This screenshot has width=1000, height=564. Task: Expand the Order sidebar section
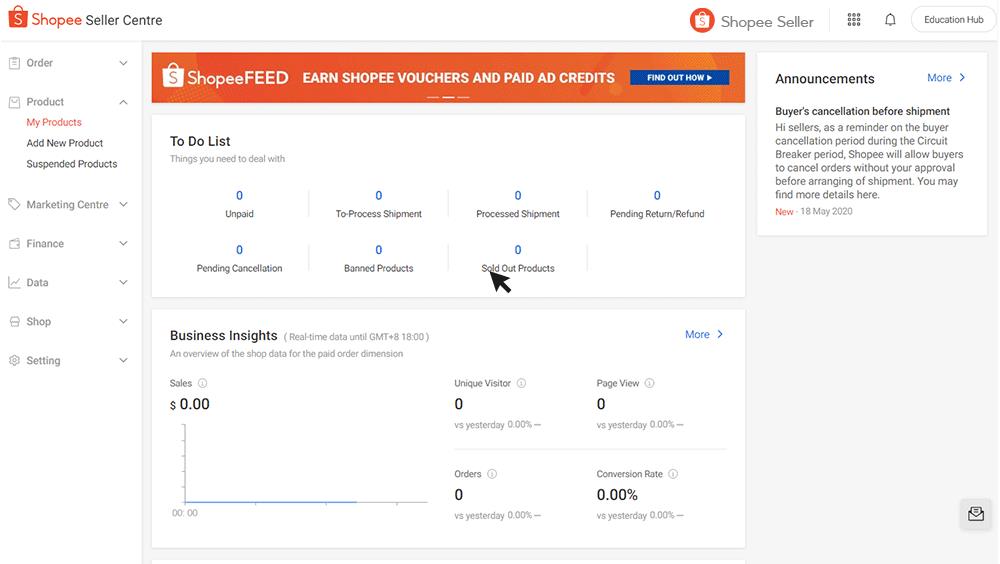click(68, 63)
